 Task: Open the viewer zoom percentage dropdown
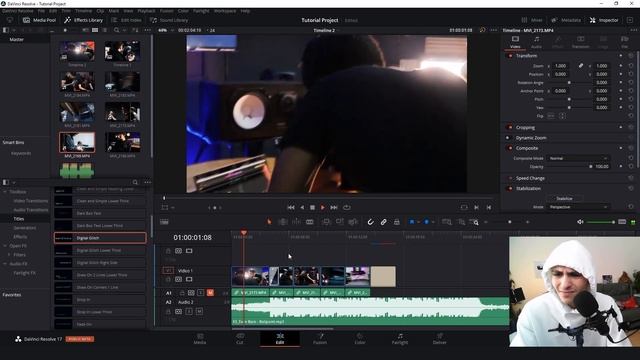click(x=165, y=30)
